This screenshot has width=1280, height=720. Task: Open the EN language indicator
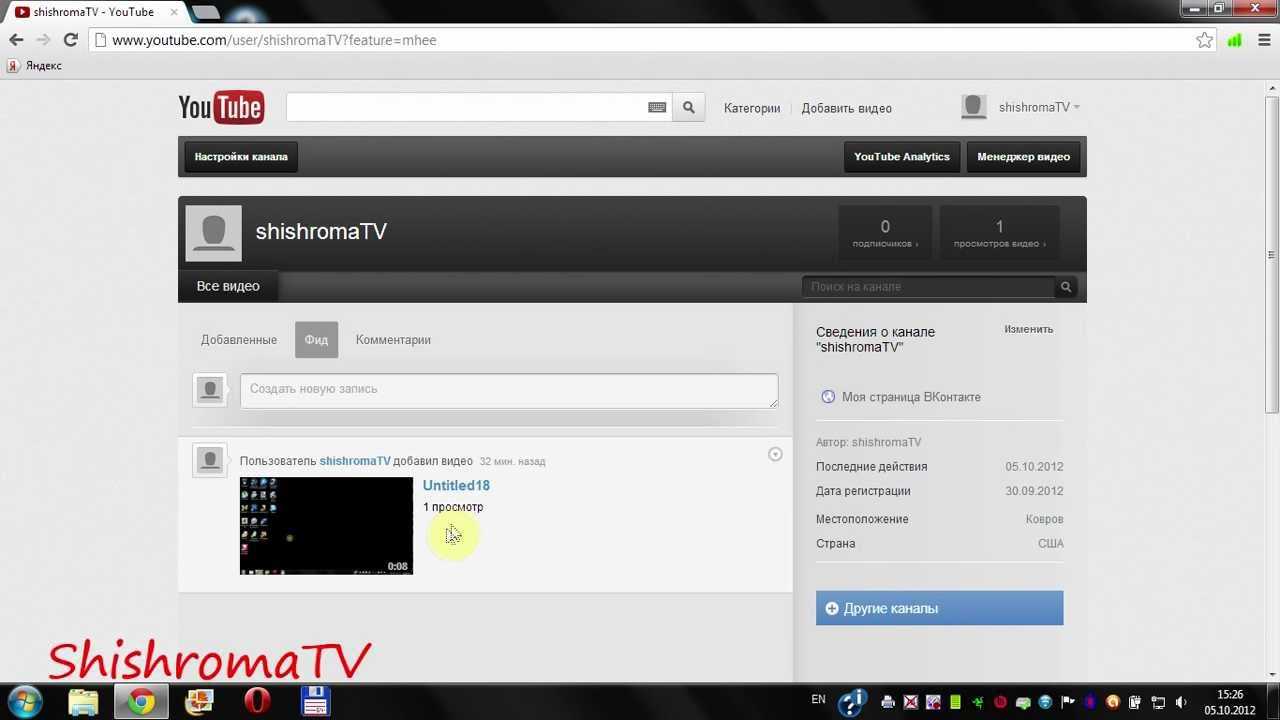(x=818, y=700)
